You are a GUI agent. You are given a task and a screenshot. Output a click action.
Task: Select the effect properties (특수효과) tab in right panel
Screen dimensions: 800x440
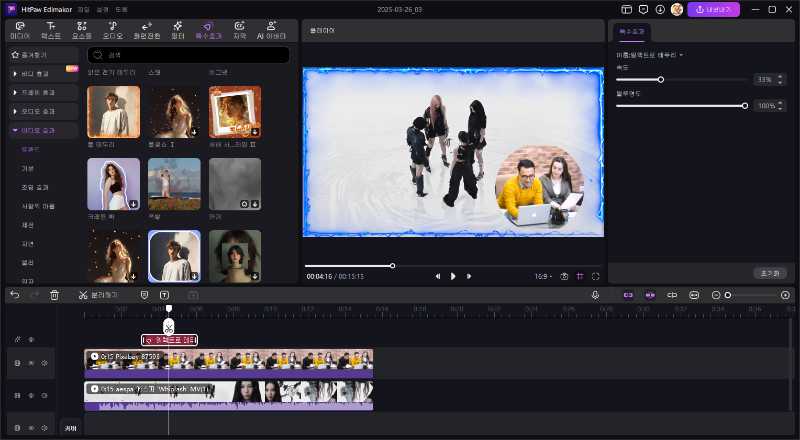point(632,32)
